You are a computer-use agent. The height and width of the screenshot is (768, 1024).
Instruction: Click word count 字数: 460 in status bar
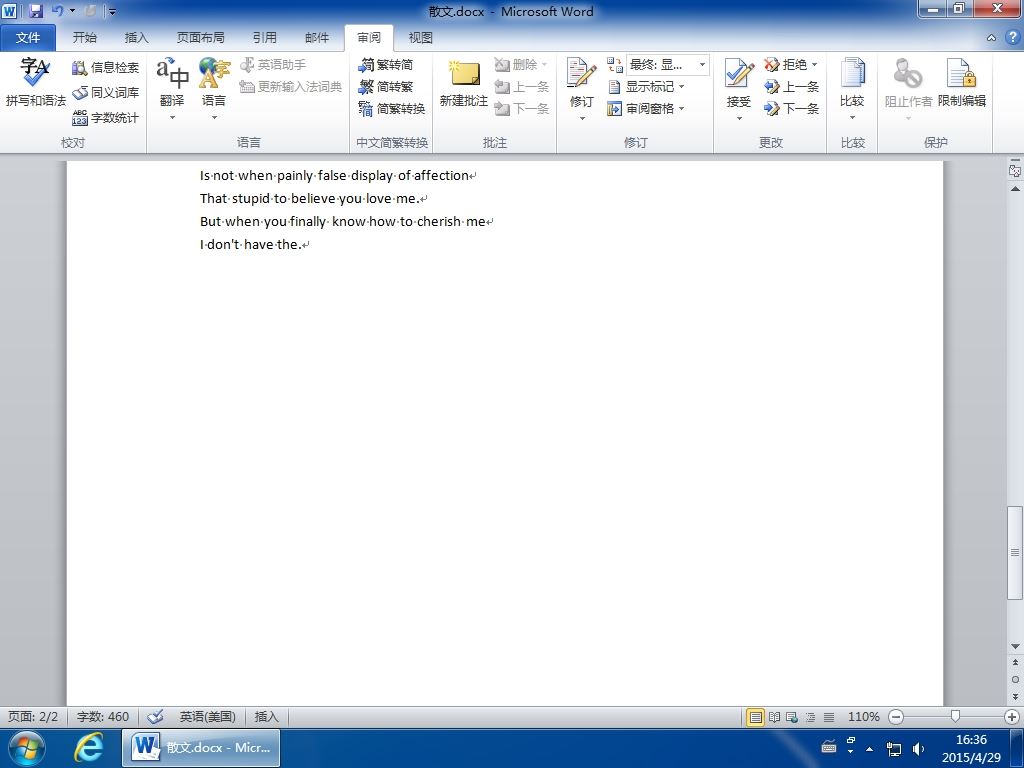103,716
